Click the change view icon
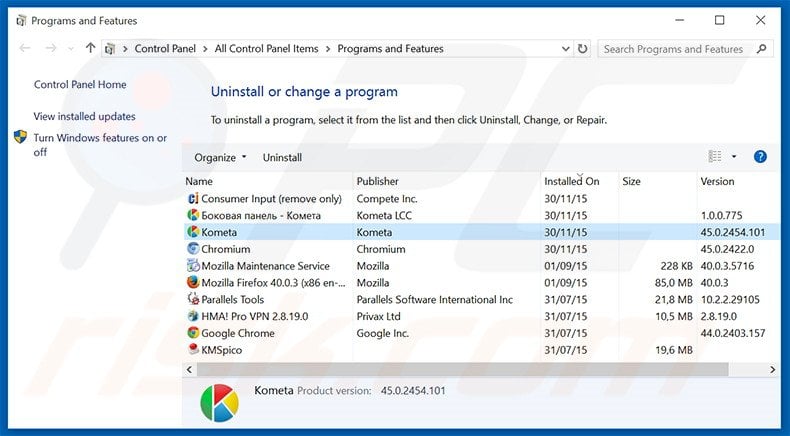 (715, 157)
